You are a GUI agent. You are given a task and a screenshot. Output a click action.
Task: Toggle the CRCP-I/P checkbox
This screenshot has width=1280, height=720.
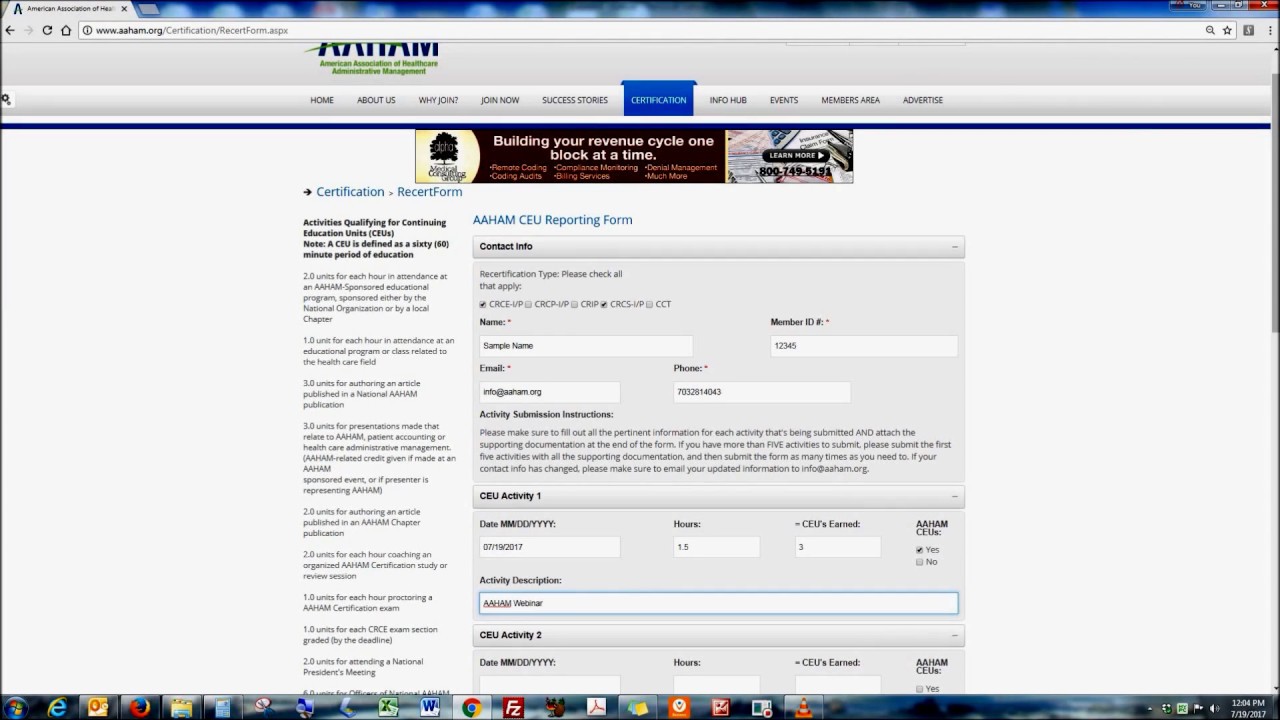[x=528, y=305]
